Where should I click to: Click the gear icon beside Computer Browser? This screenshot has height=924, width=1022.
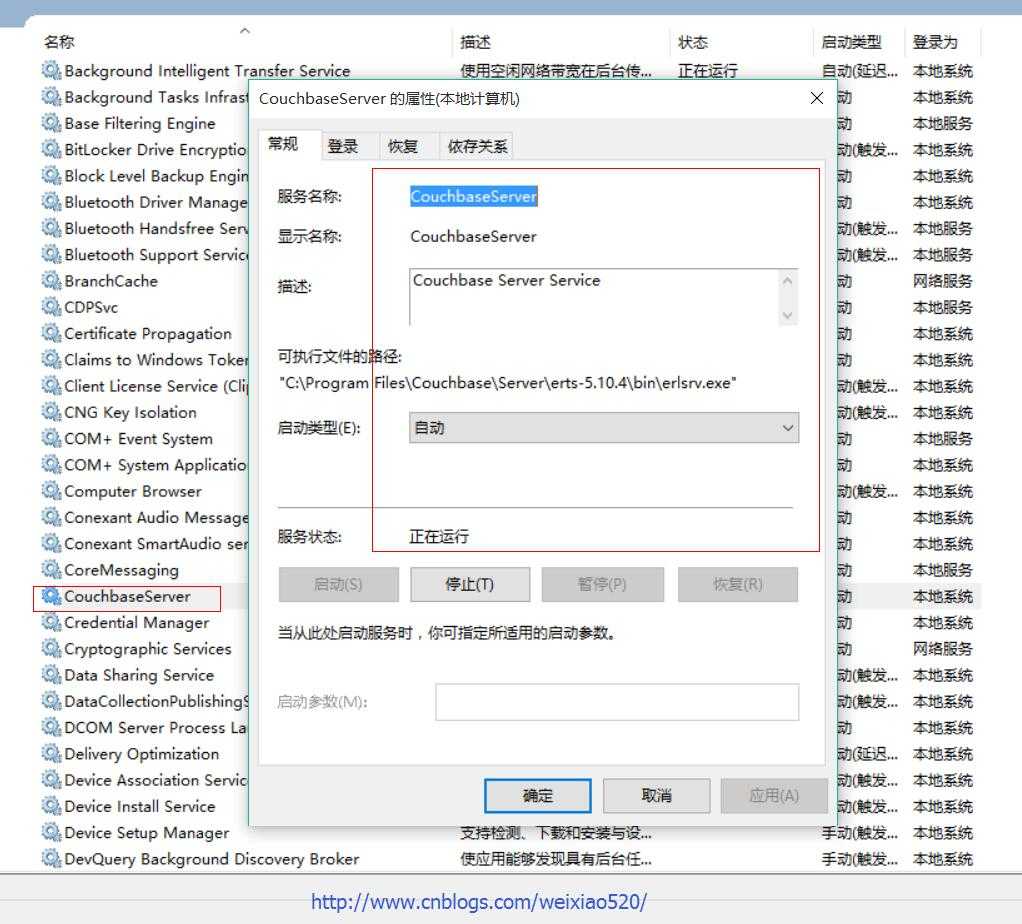[x=51, y=491]
